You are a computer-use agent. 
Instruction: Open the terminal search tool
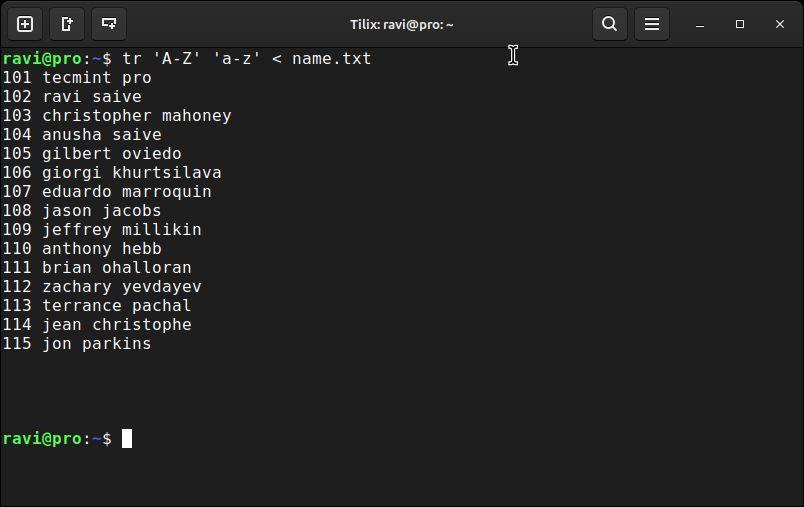coord(610,24)
